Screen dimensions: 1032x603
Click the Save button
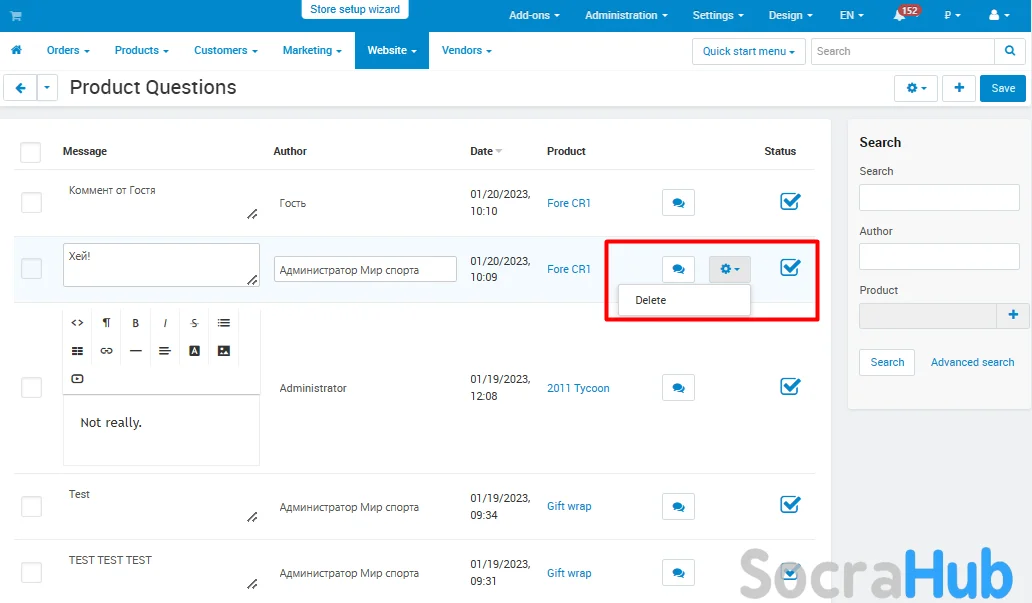pyautogui.click(x=1002, y=88)
